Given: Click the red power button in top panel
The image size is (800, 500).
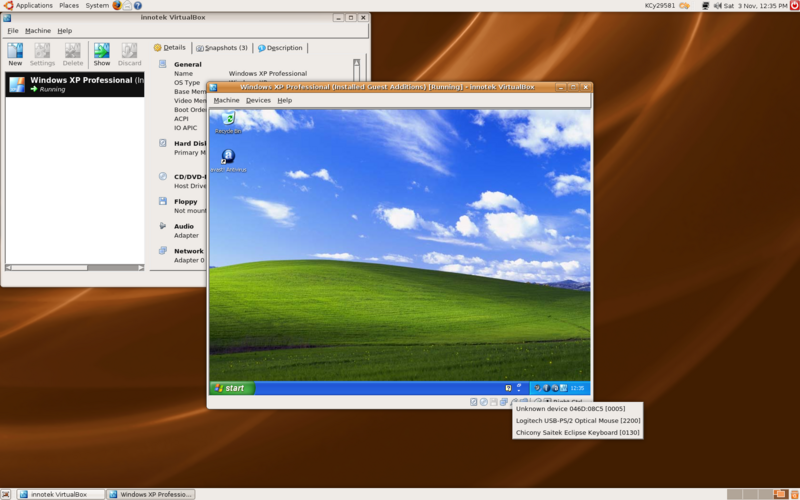Looking at the screenshot, I should click(794, 6).
